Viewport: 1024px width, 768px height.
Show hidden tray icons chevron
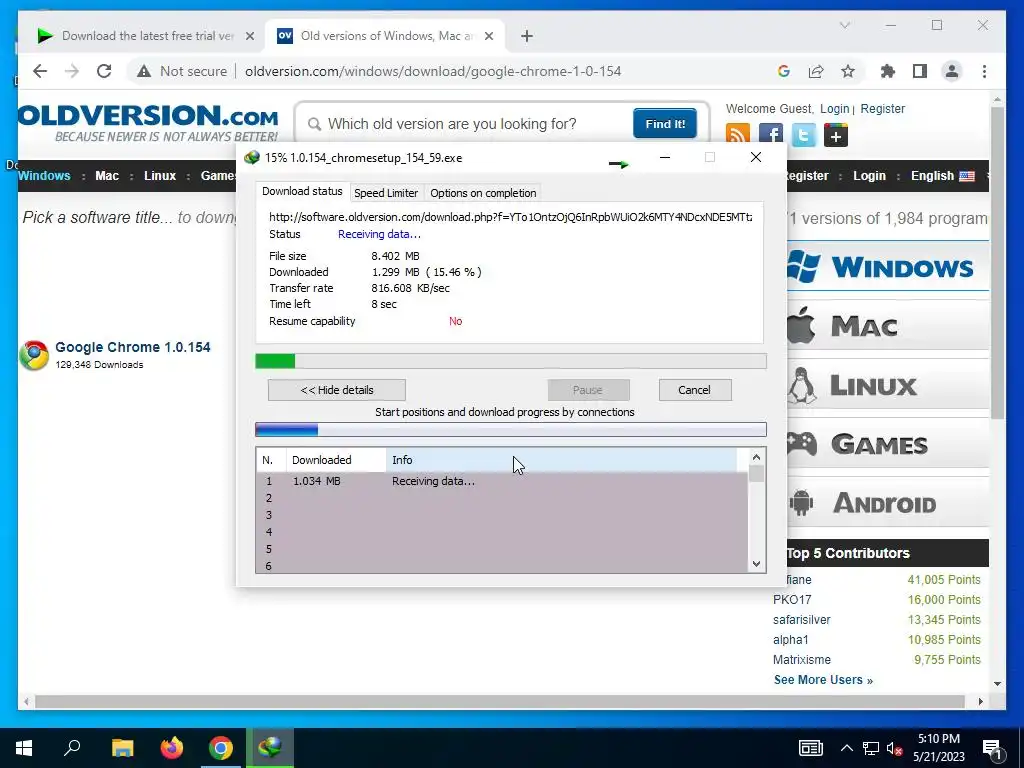click(x=846, y=748)
